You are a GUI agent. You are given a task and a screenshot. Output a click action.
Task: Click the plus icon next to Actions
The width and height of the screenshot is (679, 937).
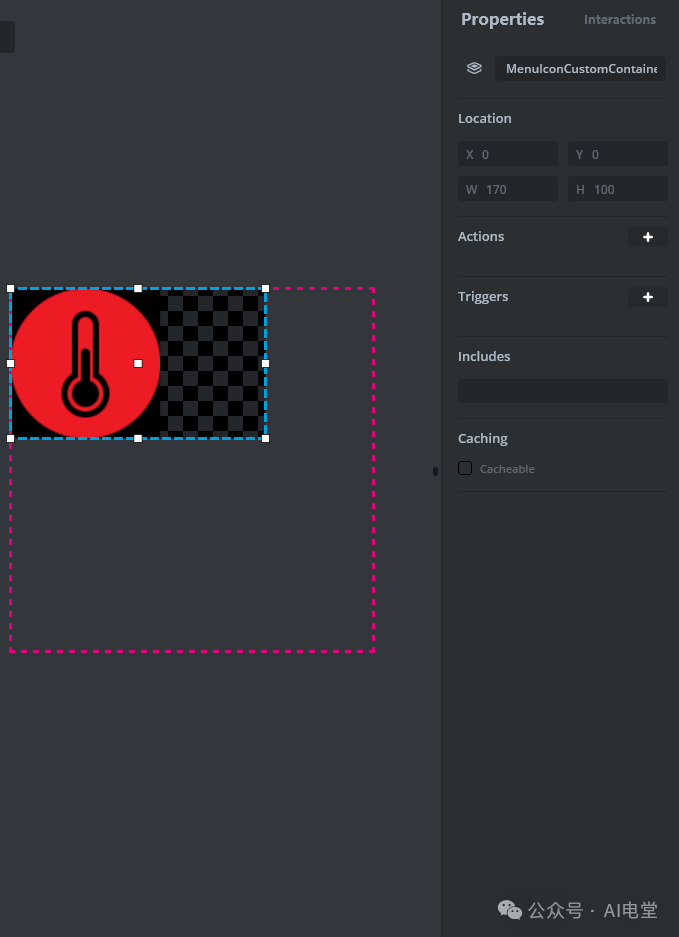[647, 237]
